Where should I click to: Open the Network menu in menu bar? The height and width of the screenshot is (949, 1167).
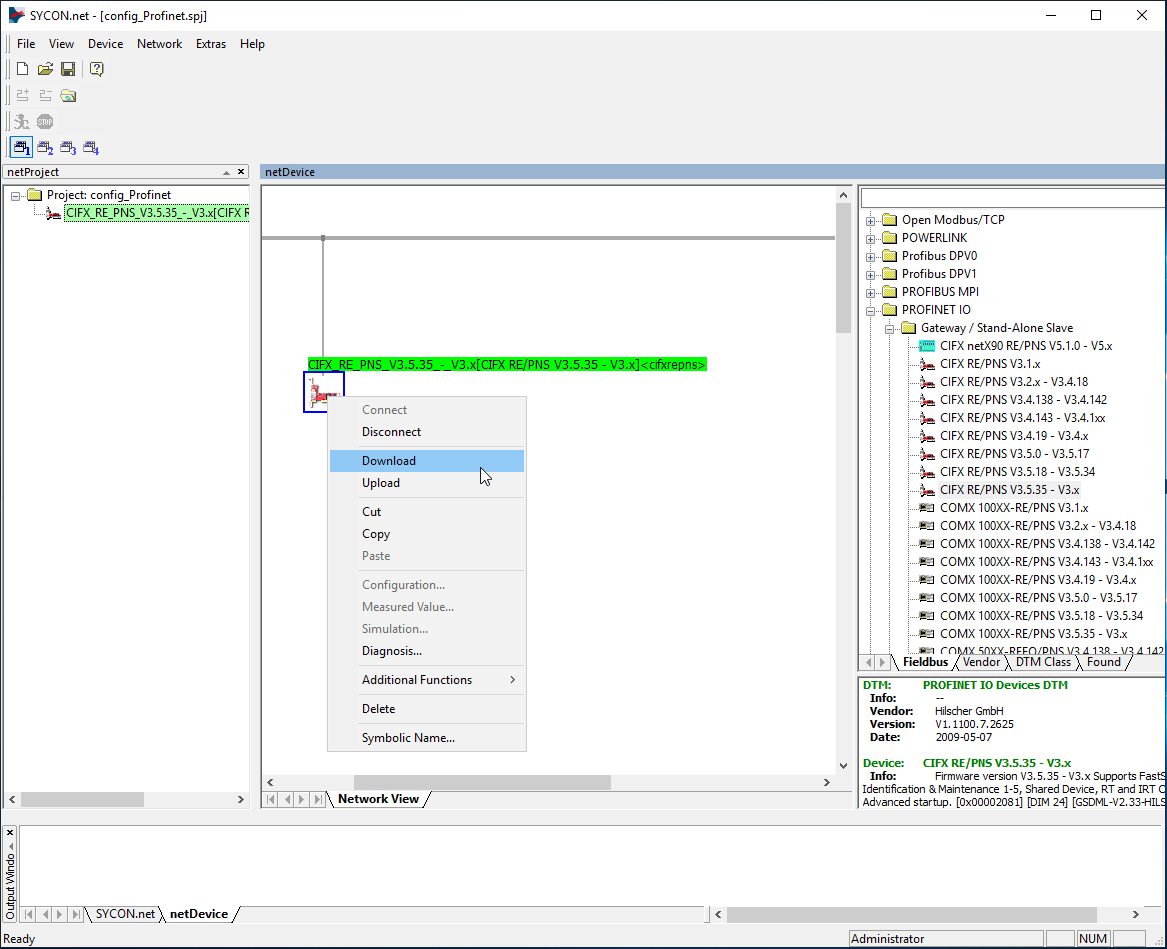coord(159,44)
